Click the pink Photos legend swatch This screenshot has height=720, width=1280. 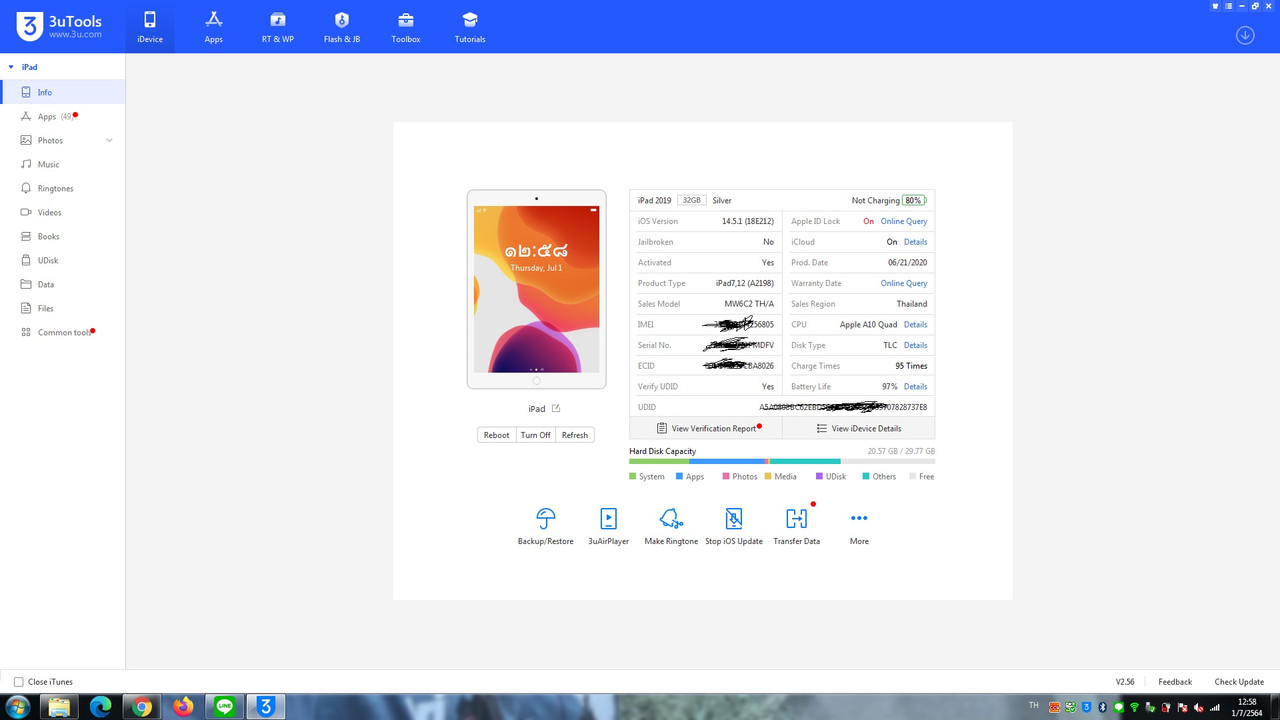(726, 476)
